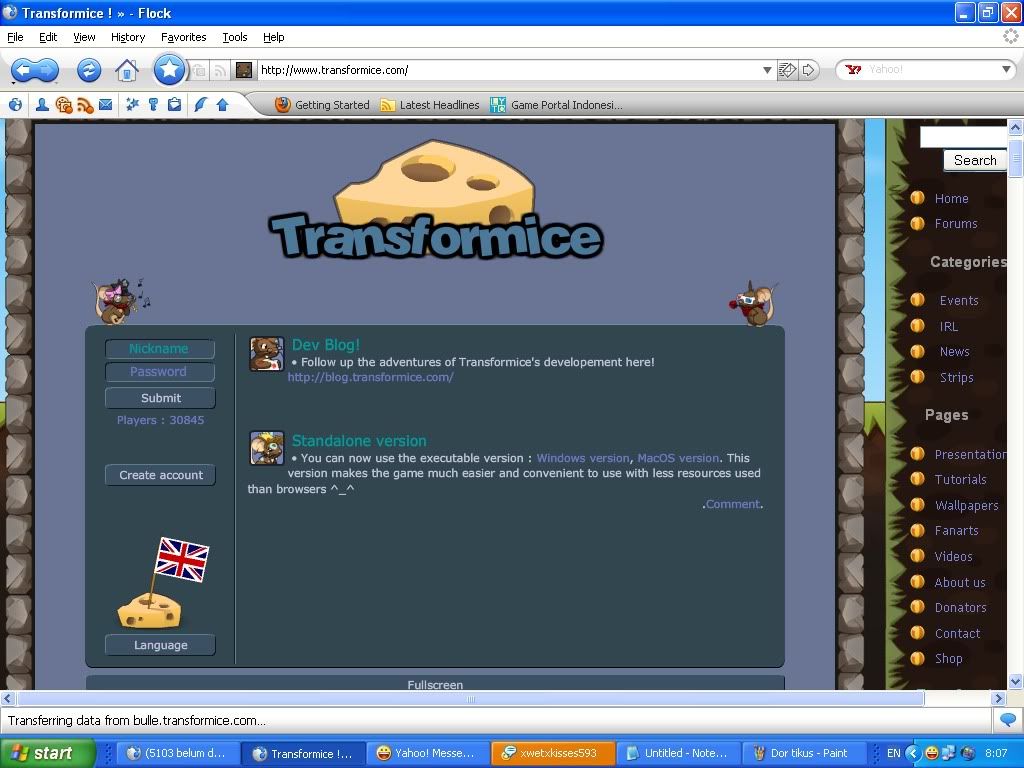Click the Nickname input field
The image size is (1024, 768).
pyautogui.click(x=160, y=349)
